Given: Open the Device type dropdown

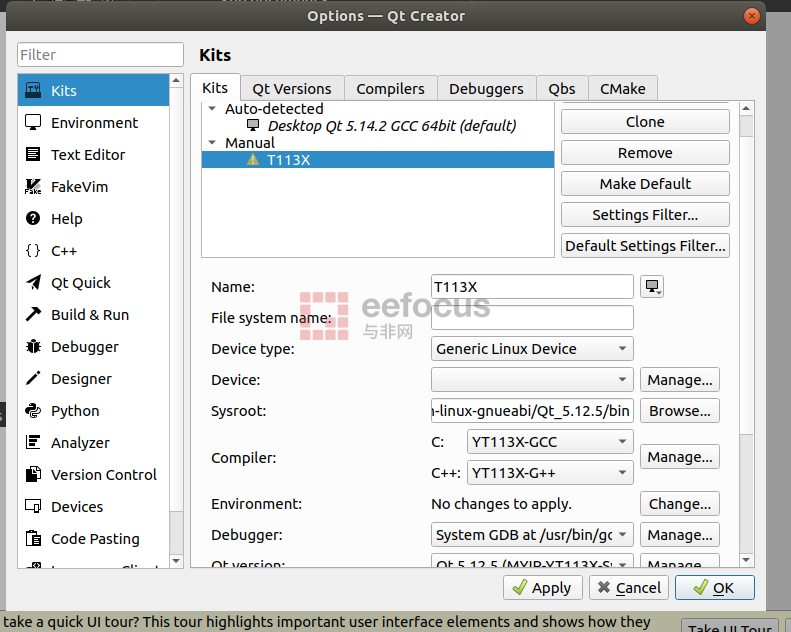Looking at the screenshot, I should tap(532, 349).
